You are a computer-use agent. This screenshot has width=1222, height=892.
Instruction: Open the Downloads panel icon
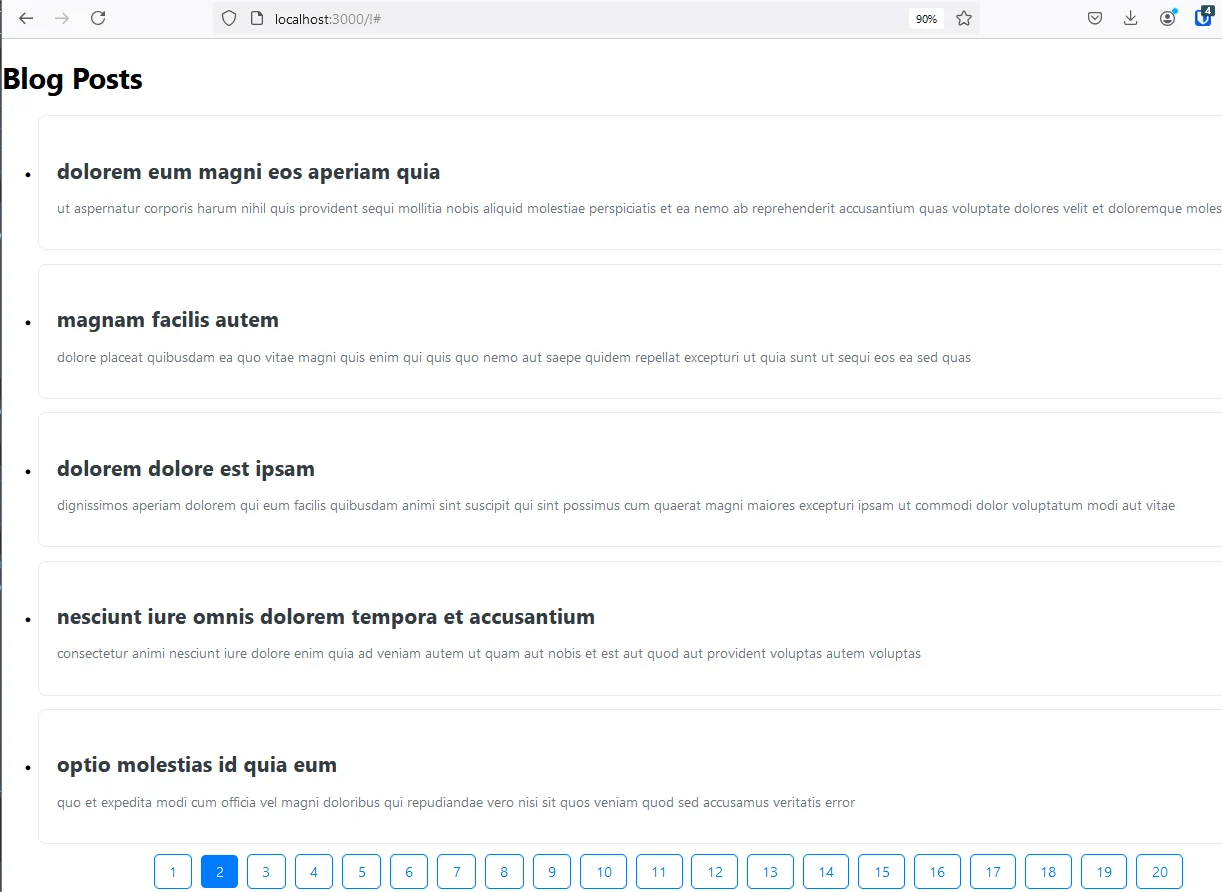(1130, 18)
